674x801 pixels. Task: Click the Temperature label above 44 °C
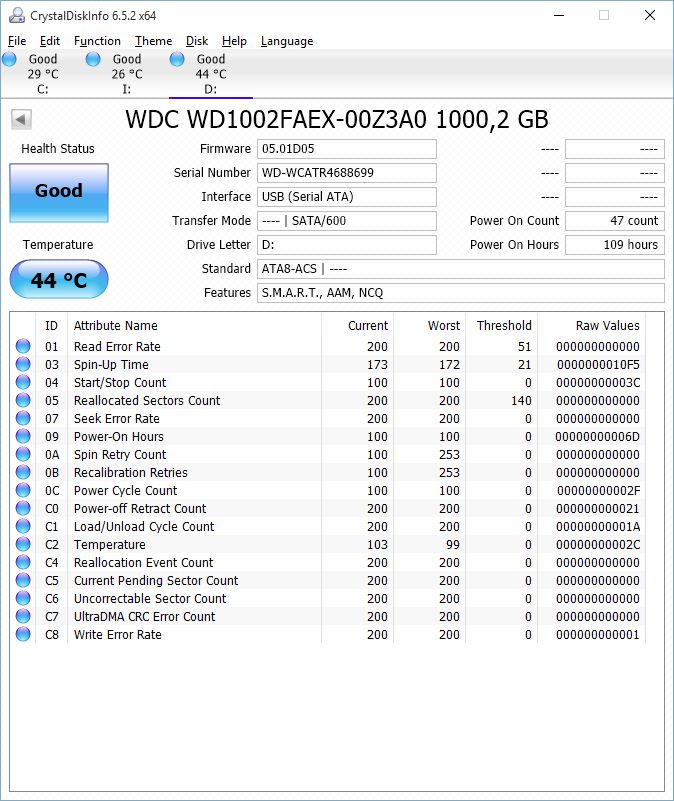click(58, 245)
